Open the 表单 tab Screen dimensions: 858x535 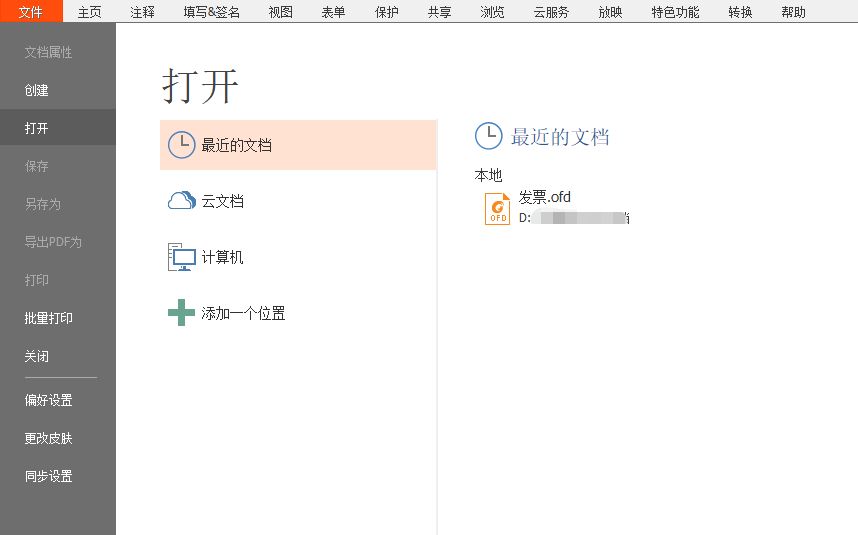click(333, 12)
